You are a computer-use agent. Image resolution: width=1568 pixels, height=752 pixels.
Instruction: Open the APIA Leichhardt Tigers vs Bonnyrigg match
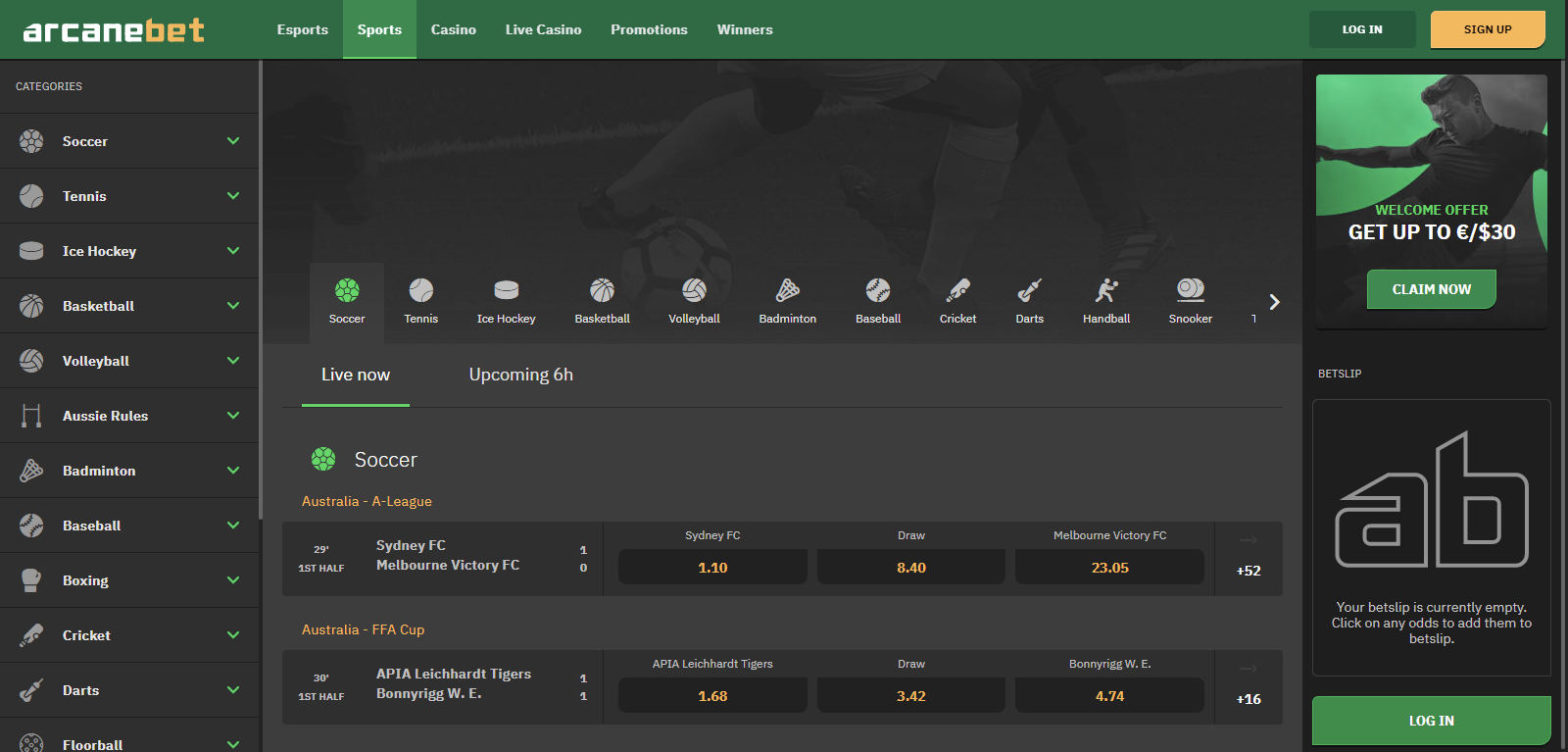click(x=442, y=687)
